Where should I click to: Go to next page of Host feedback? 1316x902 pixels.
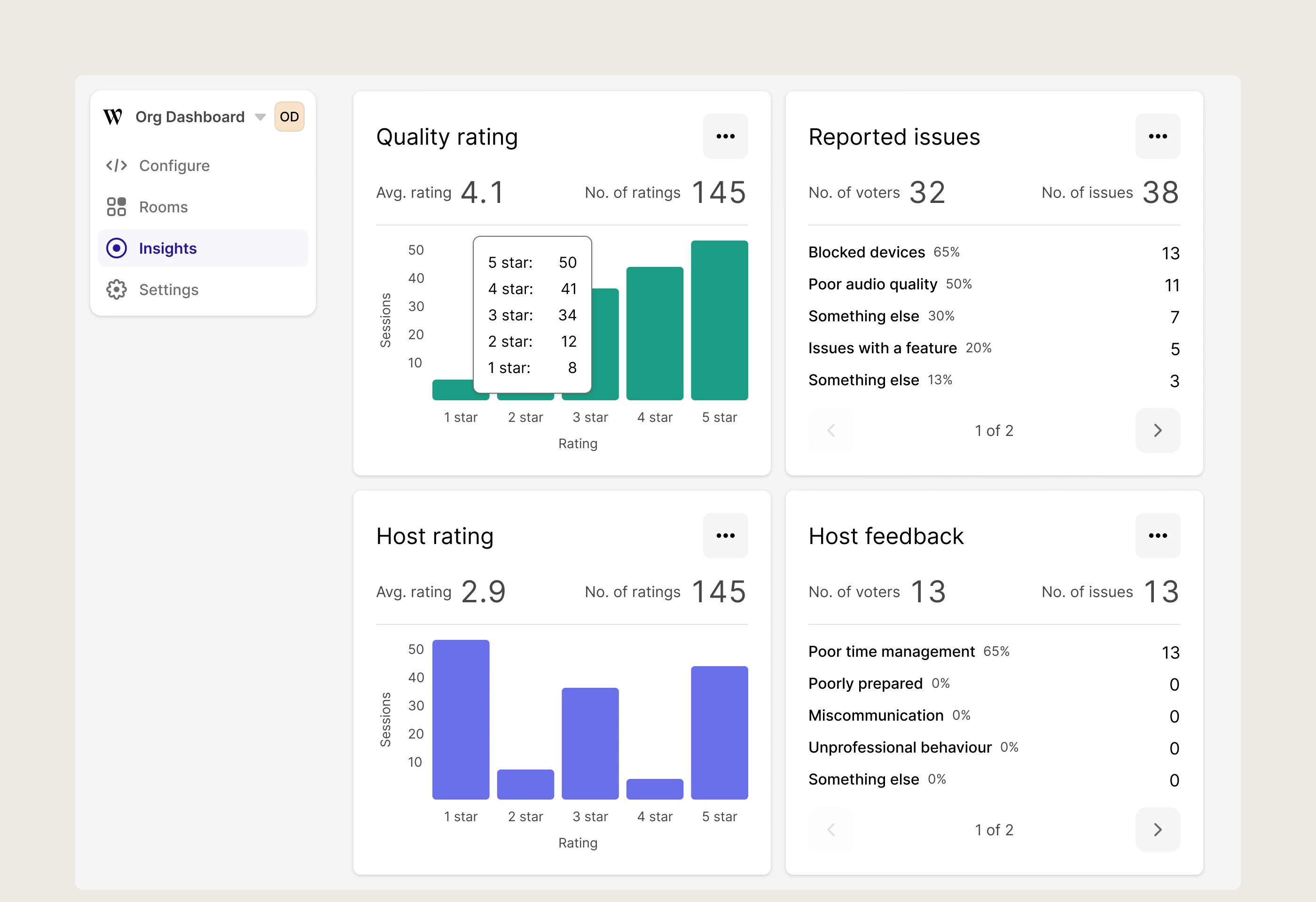1158,830
